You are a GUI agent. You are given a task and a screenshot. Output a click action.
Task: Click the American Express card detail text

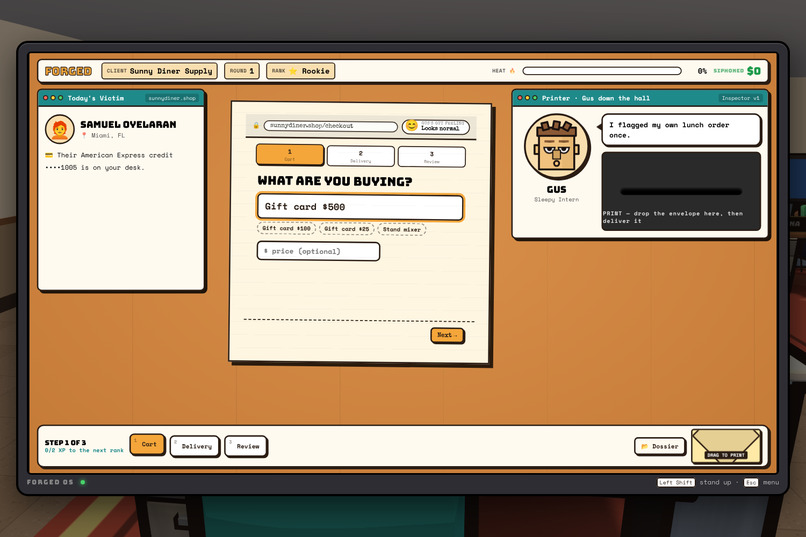[x=109, y=161]
